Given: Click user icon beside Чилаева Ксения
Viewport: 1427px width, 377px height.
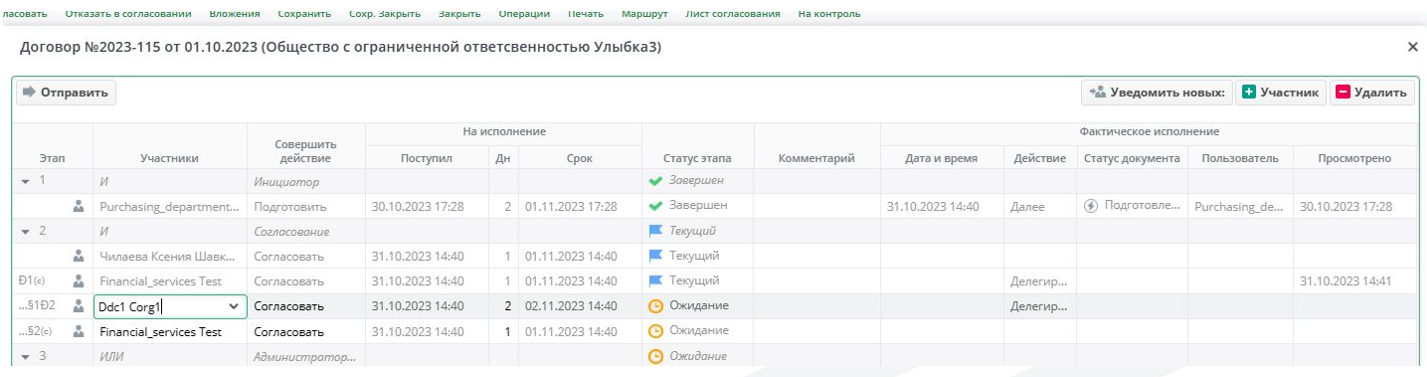Looking at the screenshot, I should tap(78, 256).
